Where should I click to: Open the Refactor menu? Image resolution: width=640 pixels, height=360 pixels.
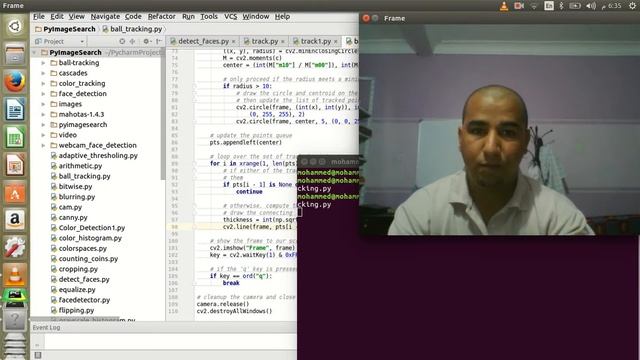coord(161,16)
